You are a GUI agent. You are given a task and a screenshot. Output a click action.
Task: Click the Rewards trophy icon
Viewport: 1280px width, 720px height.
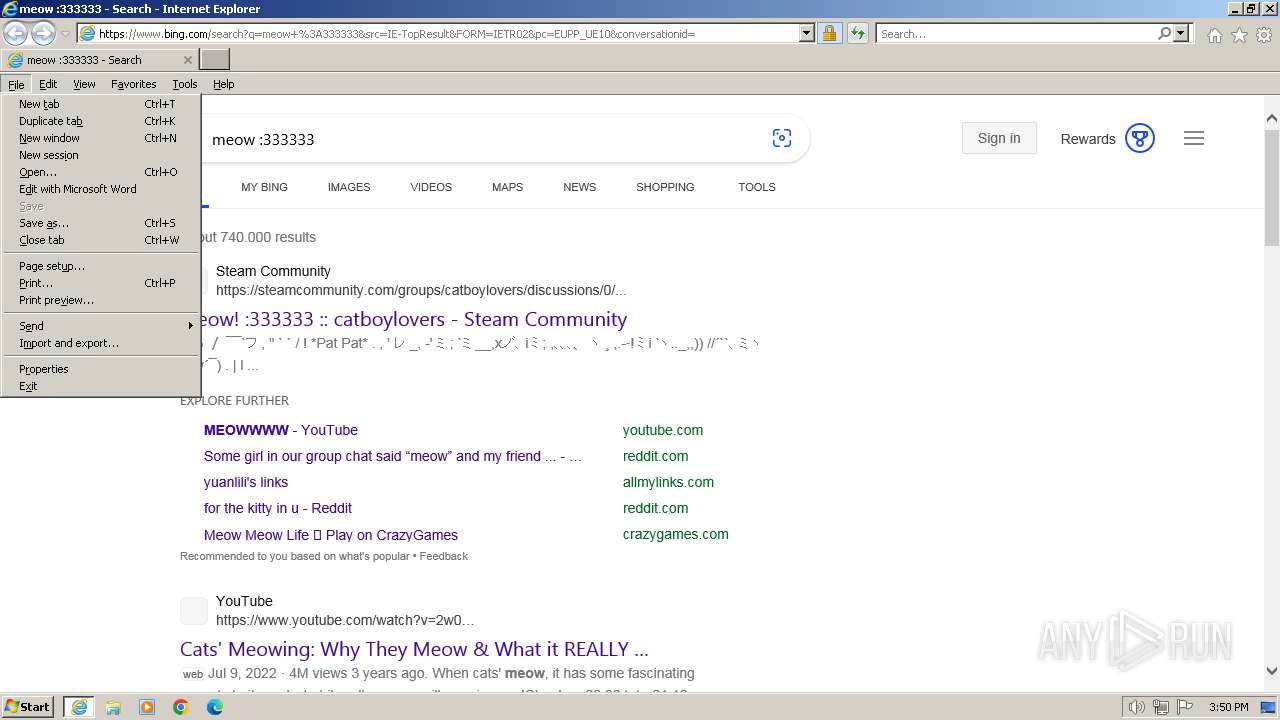coord(1140,138)
